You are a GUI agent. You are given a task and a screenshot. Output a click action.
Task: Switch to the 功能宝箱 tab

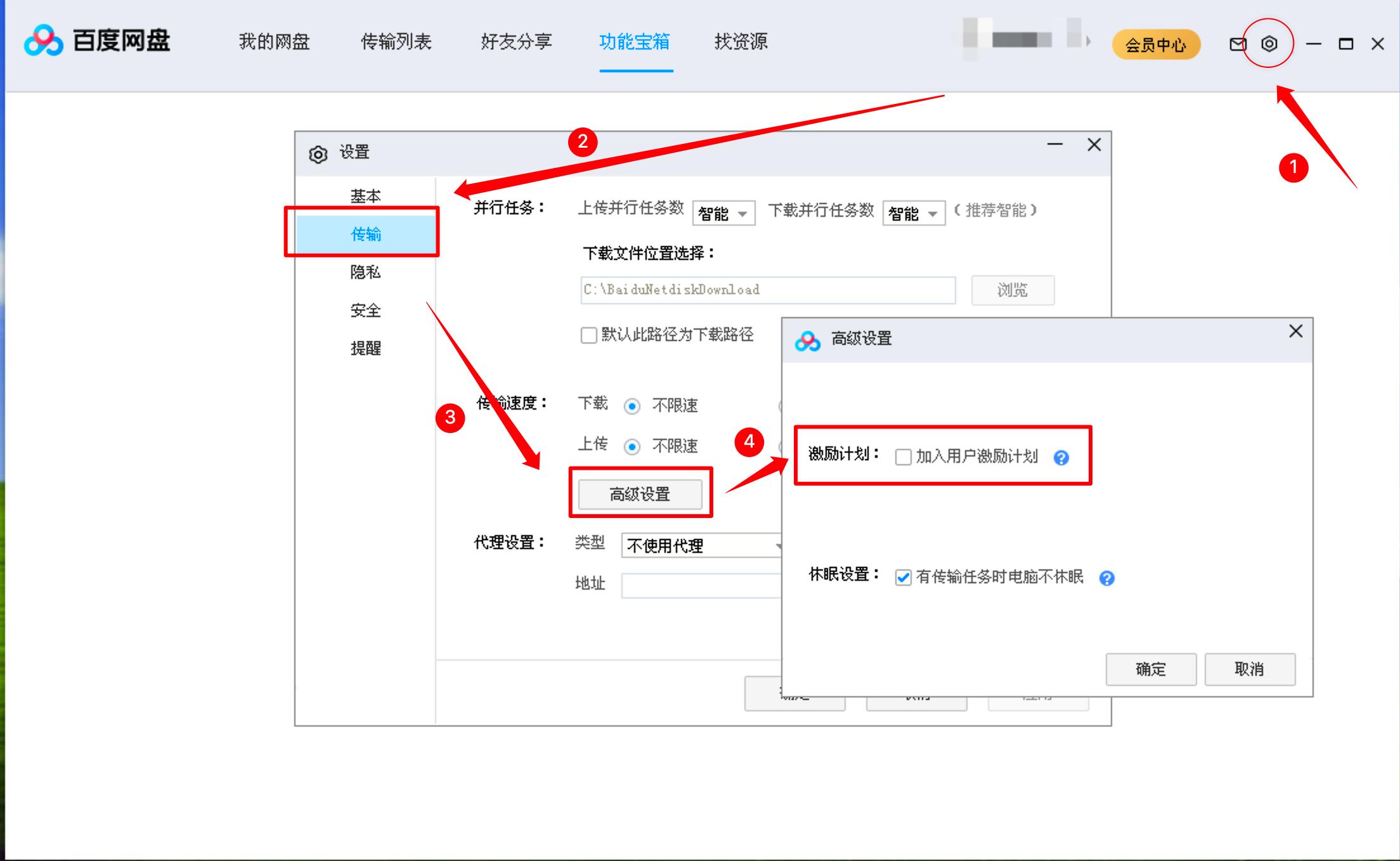point(635,42)
